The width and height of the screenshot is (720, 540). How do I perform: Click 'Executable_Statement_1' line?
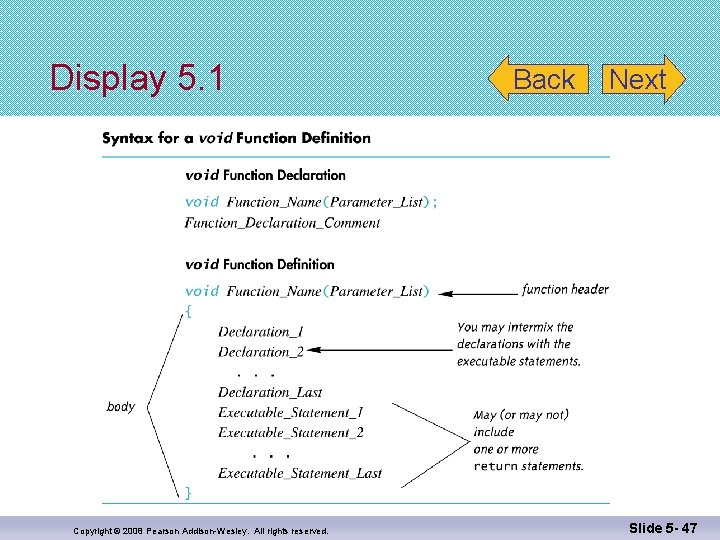tap(290, 412)
